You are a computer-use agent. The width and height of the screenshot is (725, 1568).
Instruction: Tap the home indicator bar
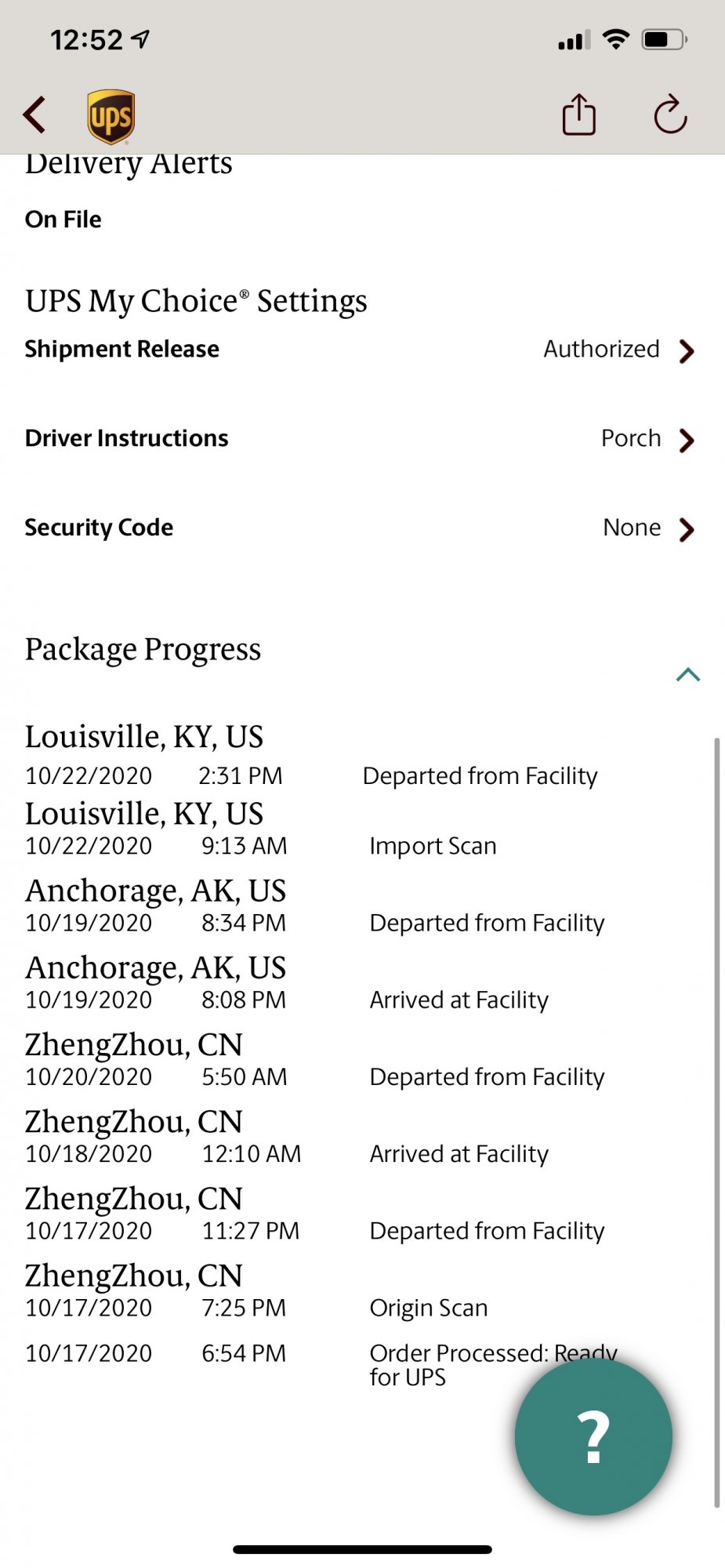362,1549
